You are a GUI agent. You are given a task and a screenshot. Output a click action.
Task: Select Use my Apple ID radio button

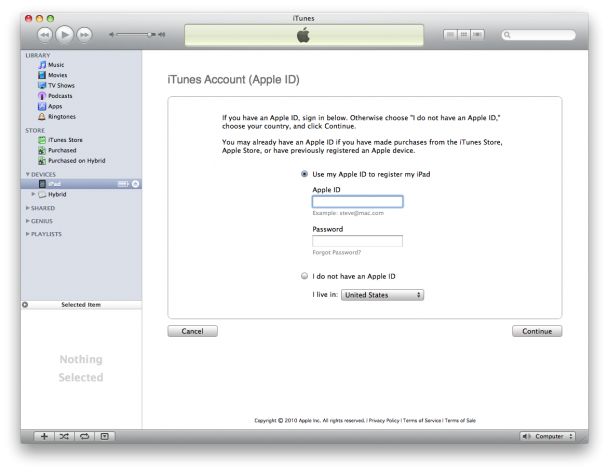[304, 174]
